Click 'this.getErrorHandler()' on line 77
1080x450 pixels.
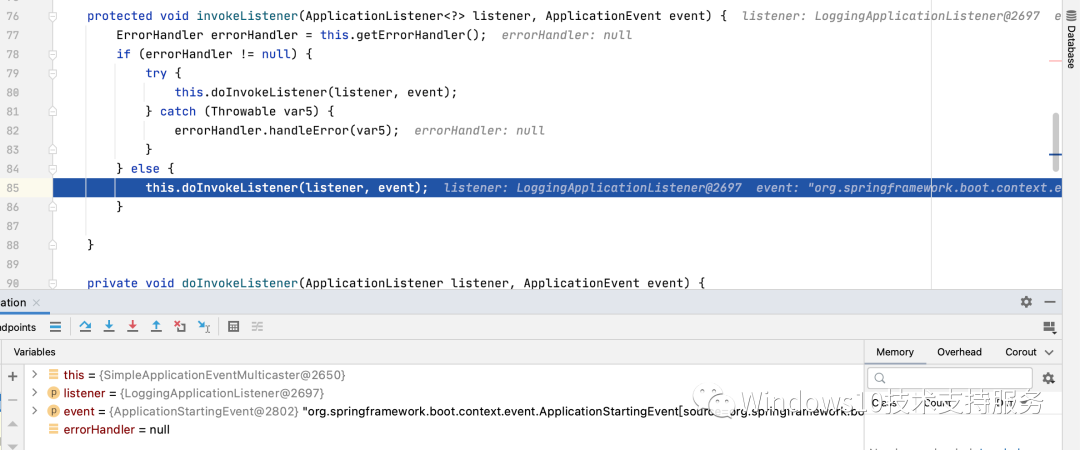[404, 34]
